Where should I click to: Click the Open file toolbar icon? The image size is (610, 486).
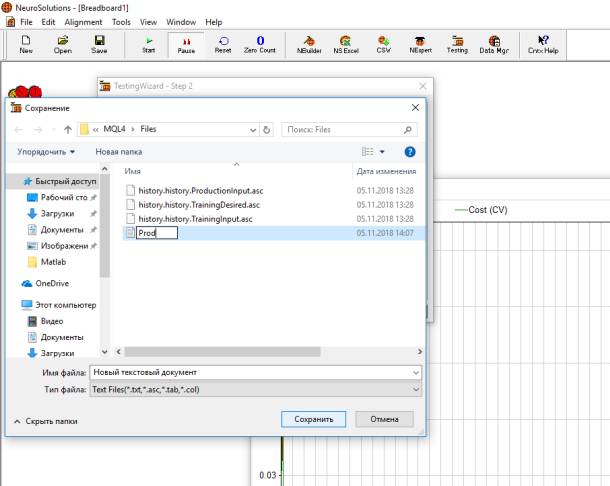coord(62,44)
